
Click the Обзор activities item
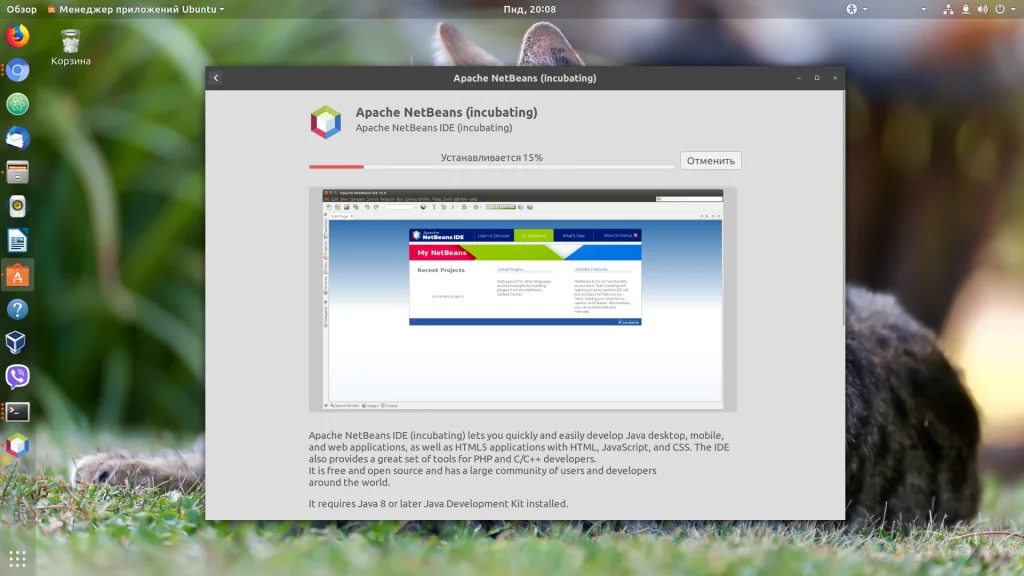click(22, 9)
